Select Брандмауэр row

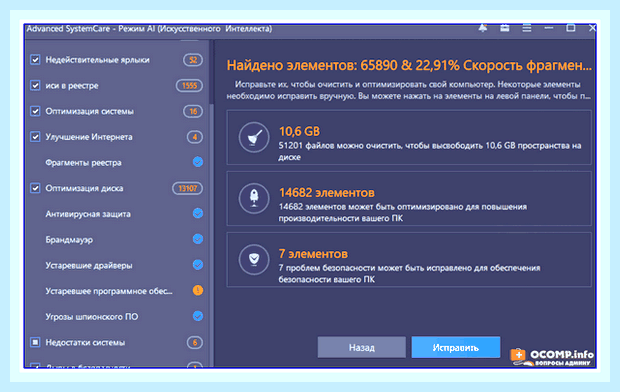(117, 240)
